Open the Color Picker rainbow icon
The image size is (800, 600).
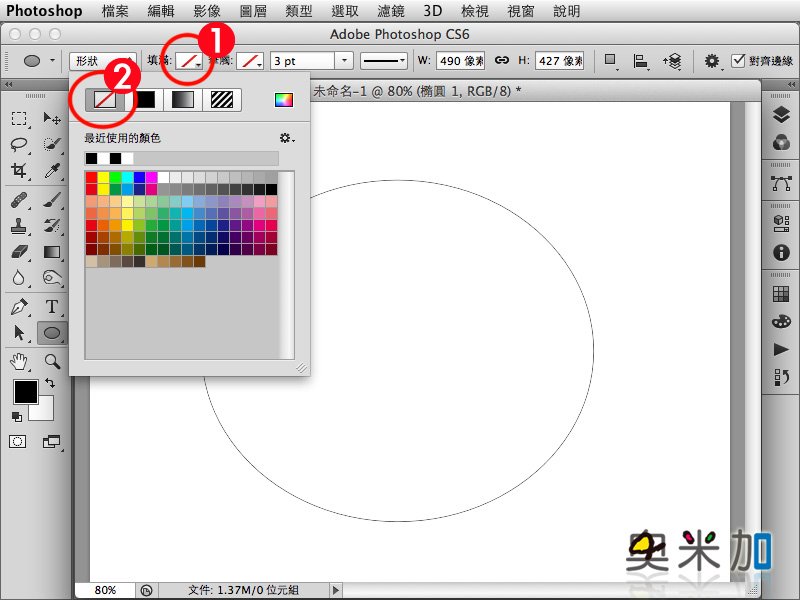[284, 99]
